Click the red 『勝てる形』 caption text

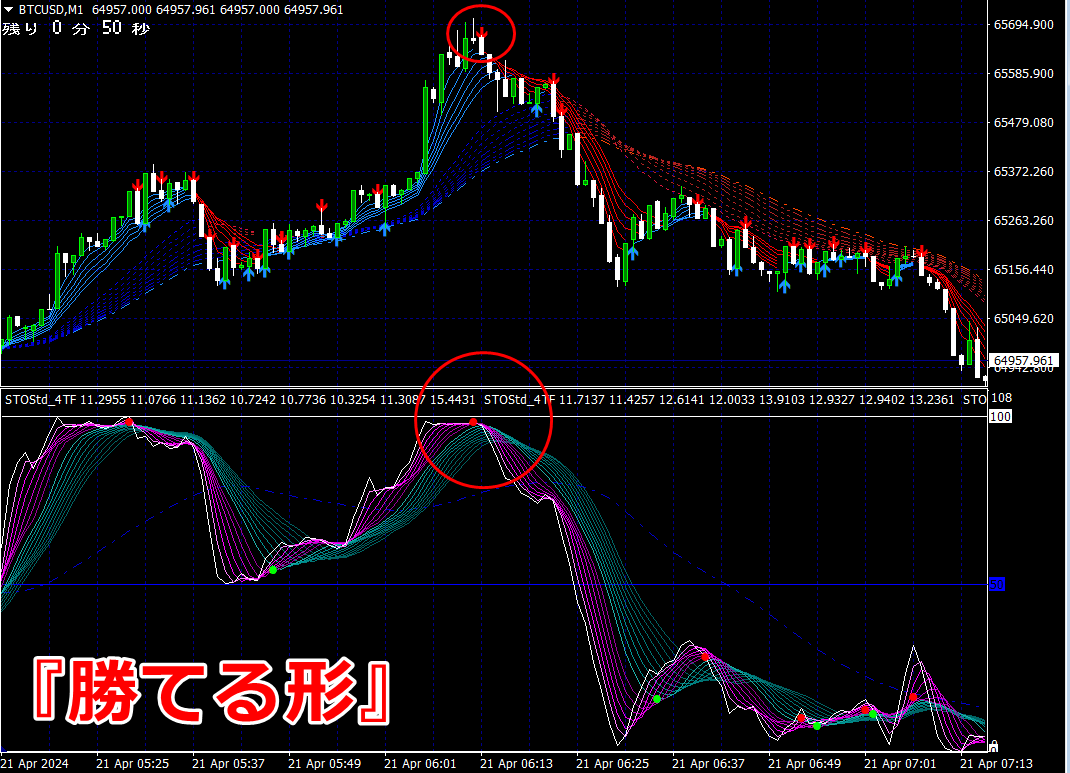click(212, 691)
